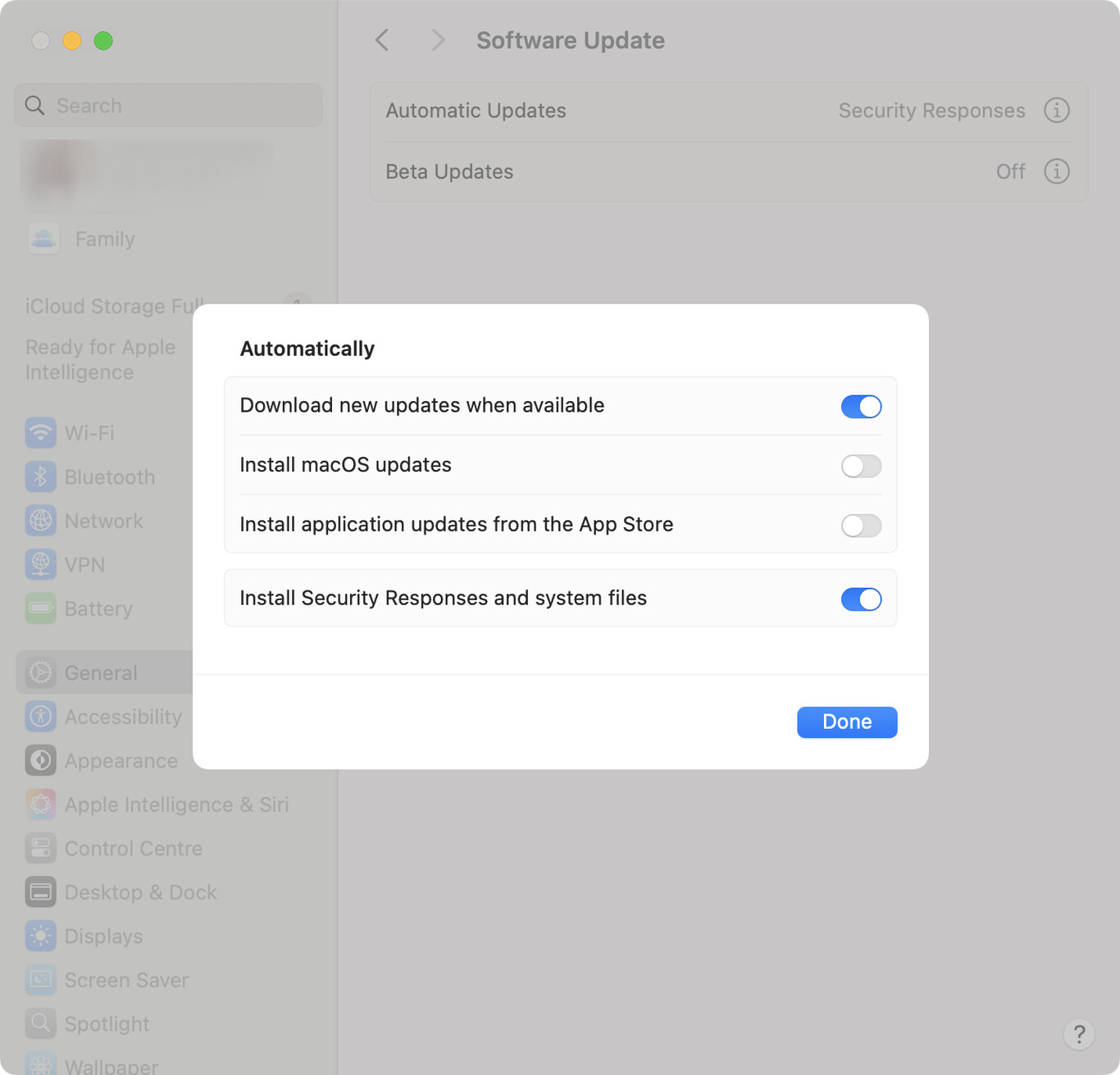The height and width of the screenshot is (1075, 1120).
Task: Toggle Install application updates from the App Store
Action: [861, 526]
